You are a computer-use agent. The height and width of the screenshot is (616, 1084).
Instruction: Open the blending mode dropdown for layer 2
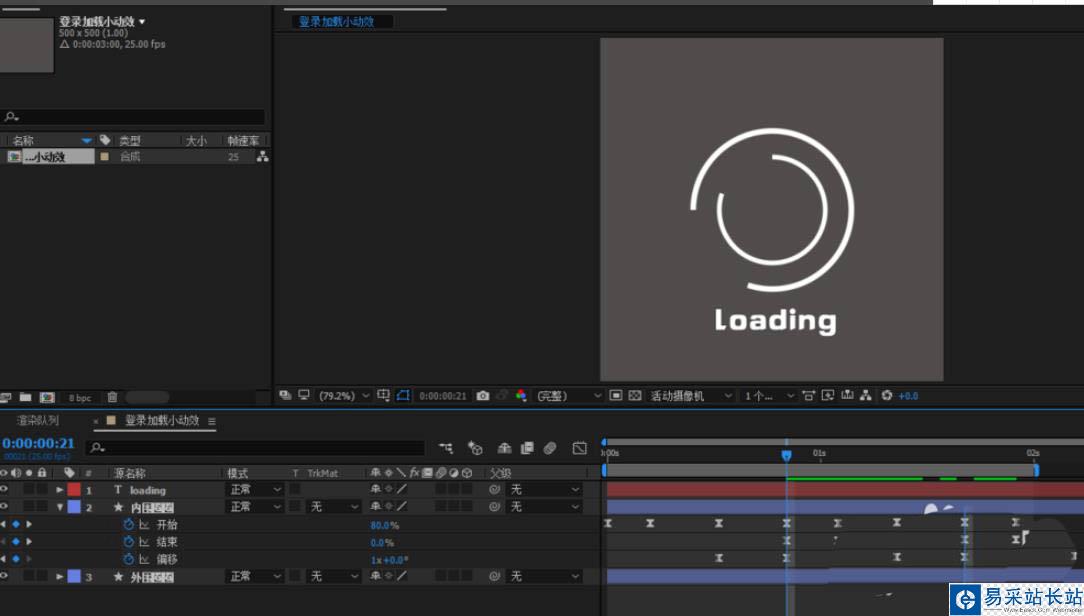pyautogui.click(x=254, y=507)
